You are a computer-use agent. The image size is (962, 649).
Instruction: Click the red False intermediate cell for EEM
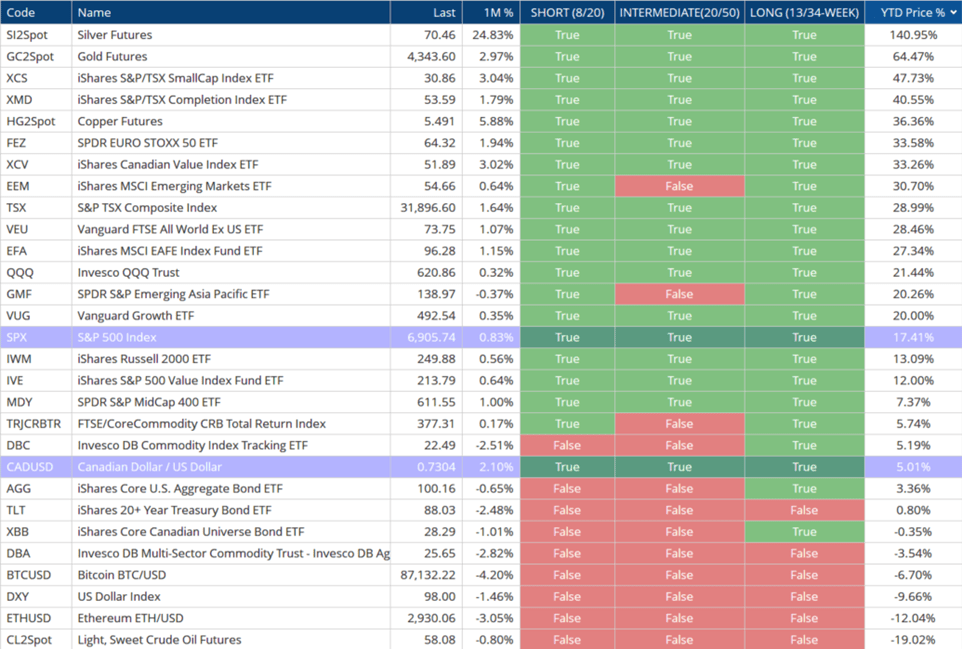coord(679,186)
